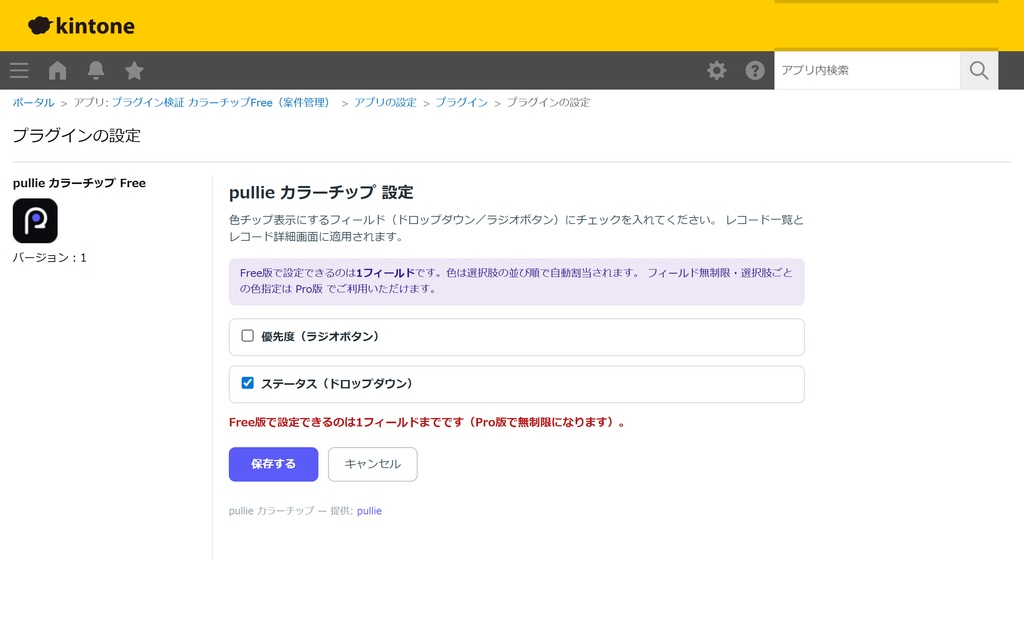Click the キャンセル button

coord(372,464)
